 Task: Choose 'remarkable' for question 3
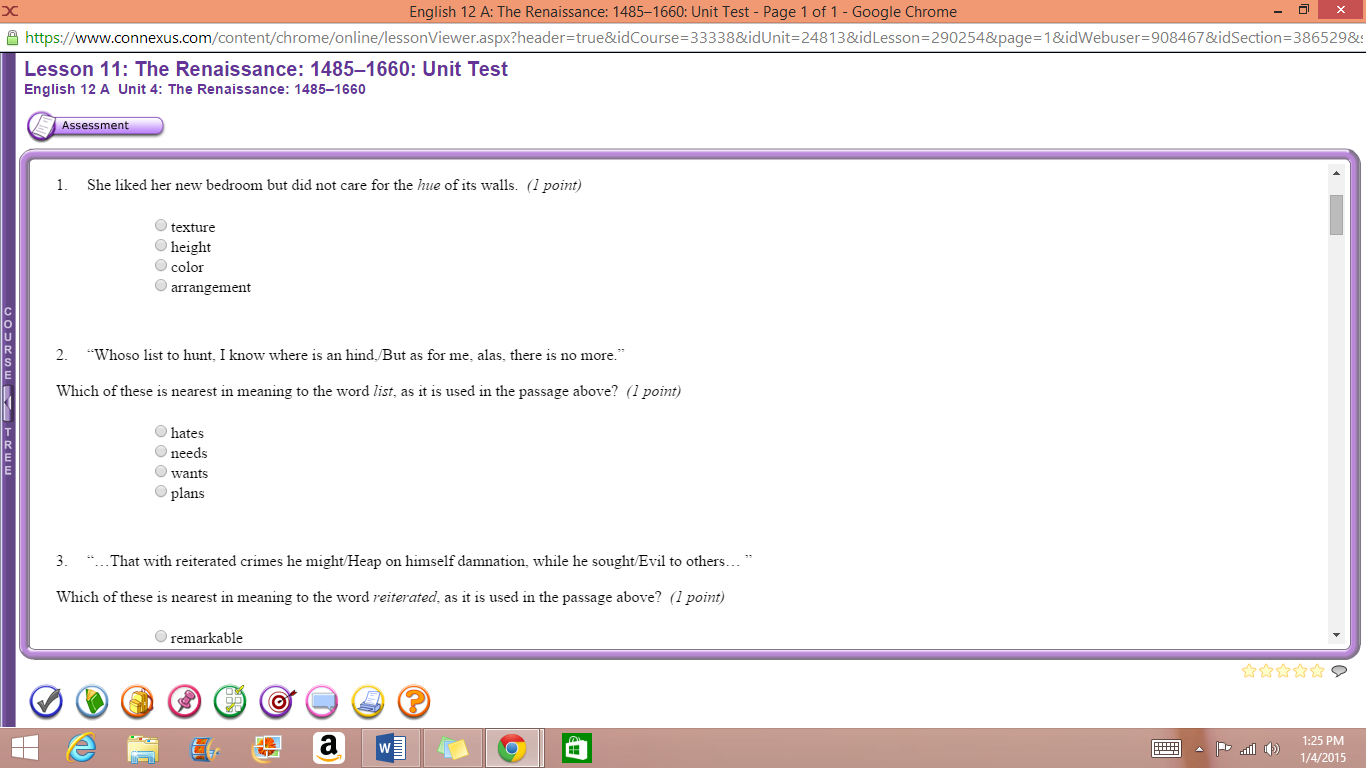pyautogui.click(x=161, y=635)
